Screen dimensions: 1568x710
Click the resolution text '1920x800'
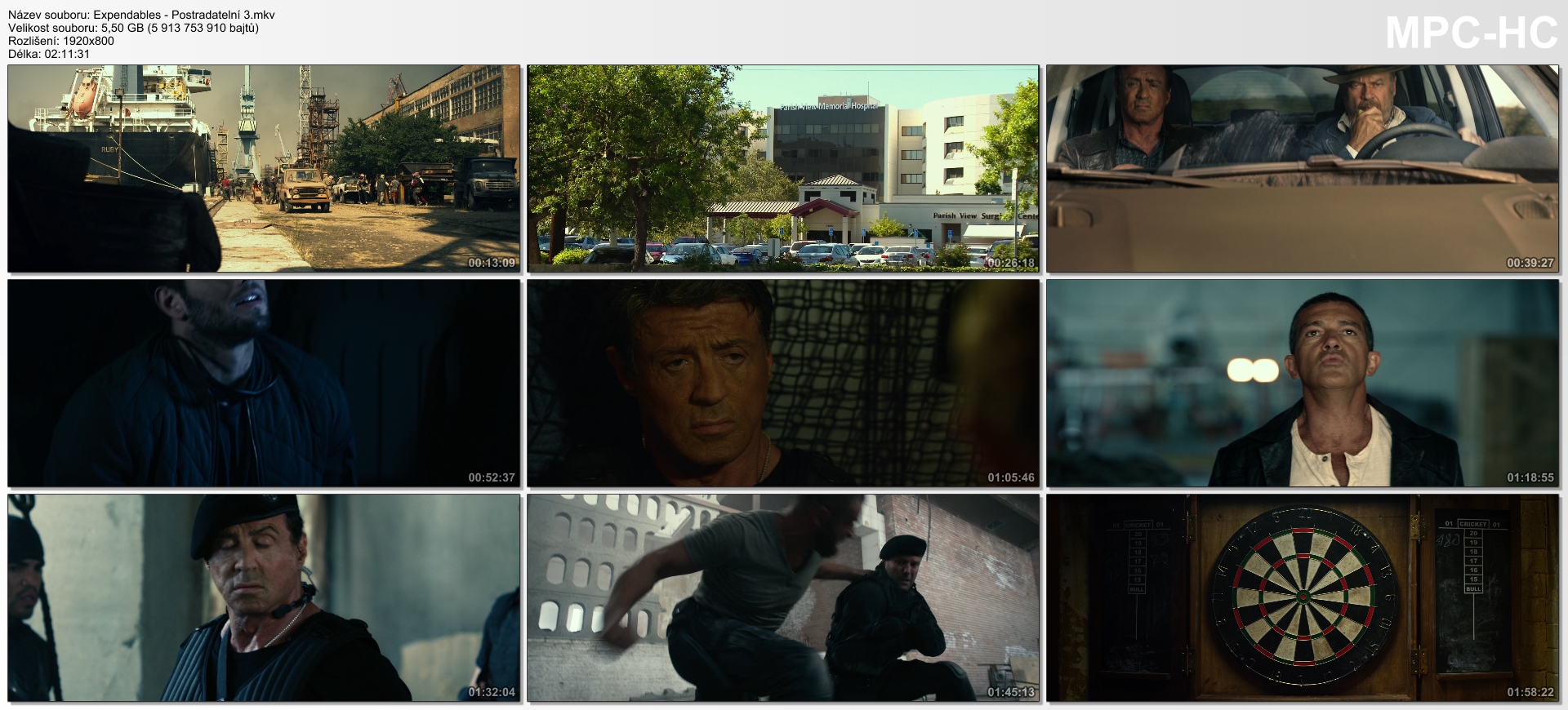(x=88, y=41)
